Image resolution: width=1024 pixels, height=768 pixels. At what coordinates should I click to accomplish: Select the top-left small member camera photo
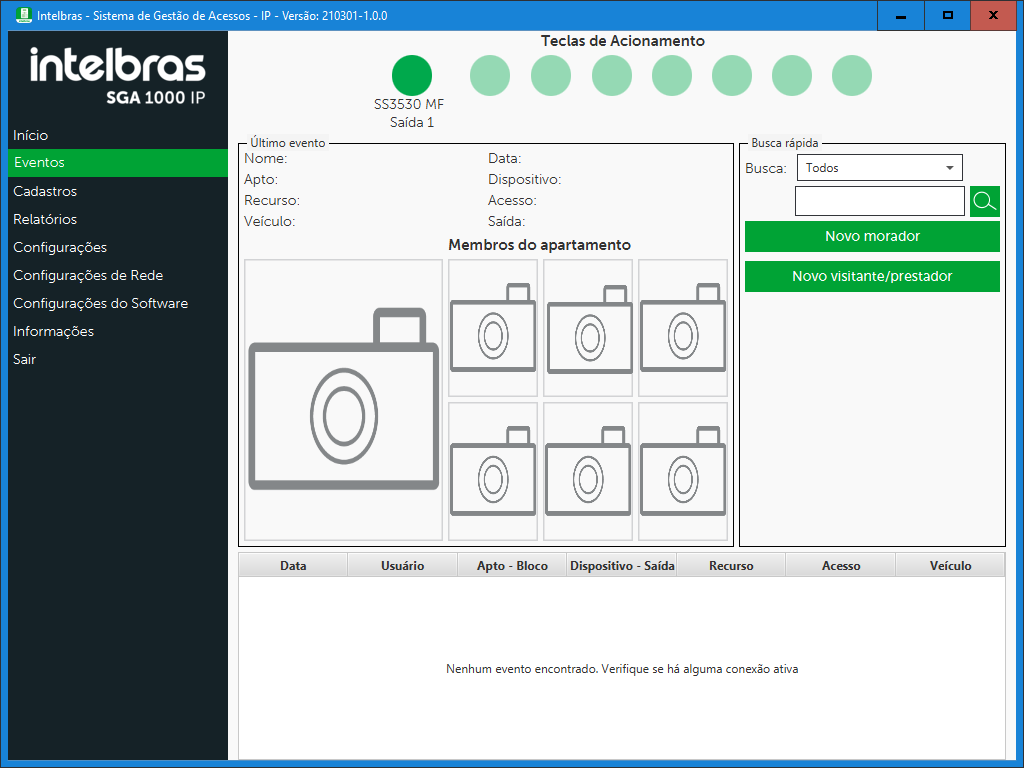click(493, 328)
